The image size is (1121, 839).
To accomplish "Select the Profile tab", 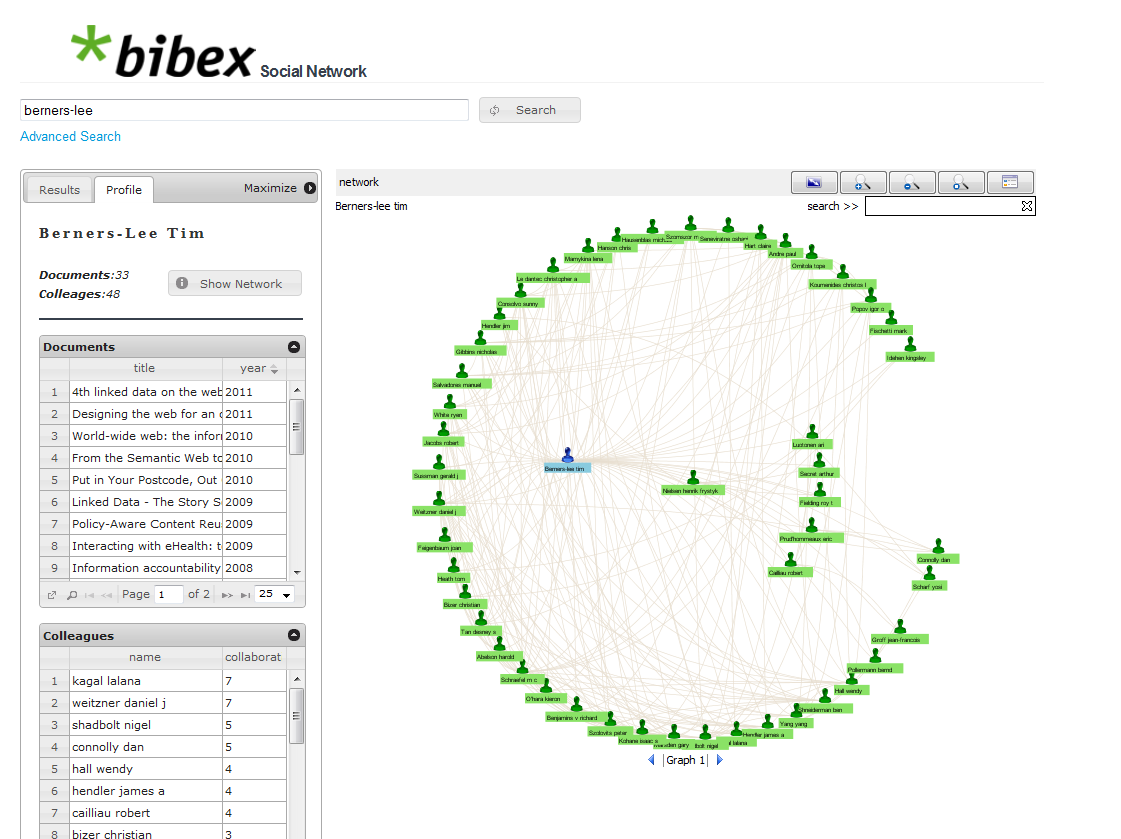I will [x=124, y=190].
